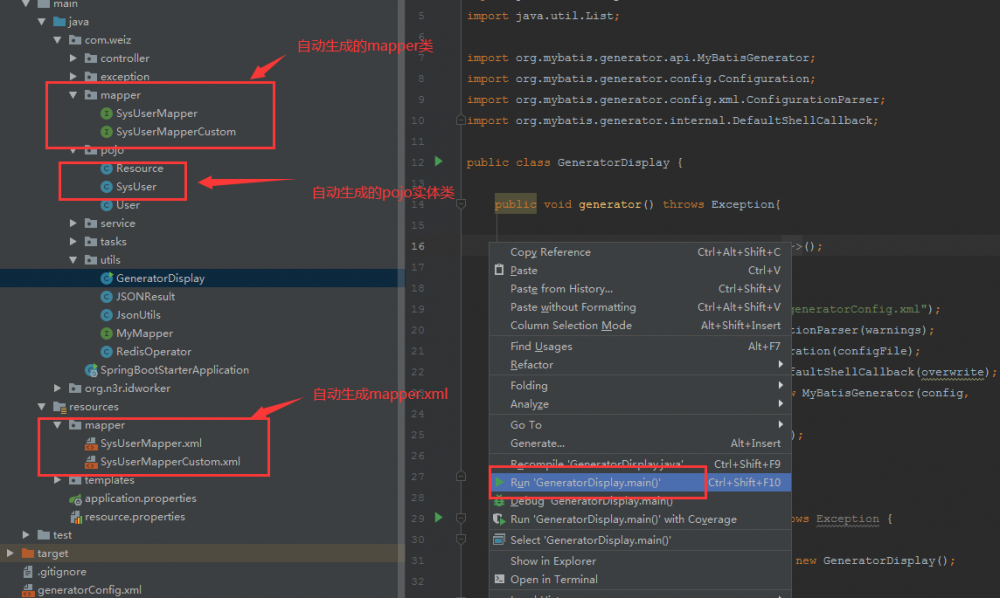Click the Resource class icon
The height and width of the screenshot is (598, 1000).
point(107,168)
